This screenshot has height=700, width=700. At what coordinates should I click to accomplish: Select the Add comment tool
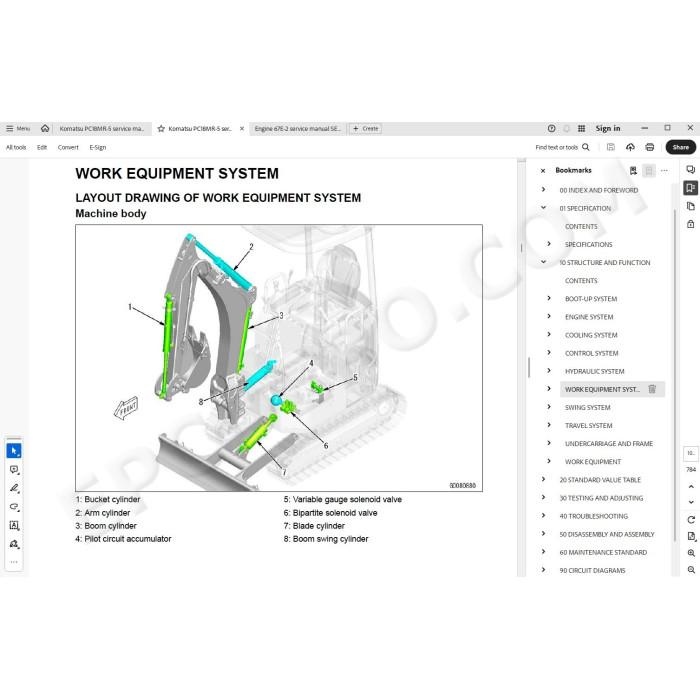click(x=14, y=470)
